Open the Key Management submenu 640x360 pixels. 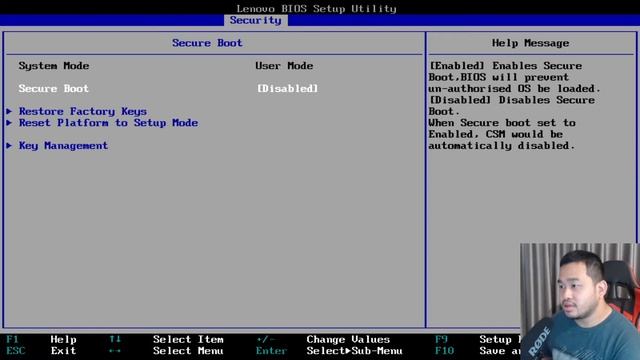tap(63, 146)
